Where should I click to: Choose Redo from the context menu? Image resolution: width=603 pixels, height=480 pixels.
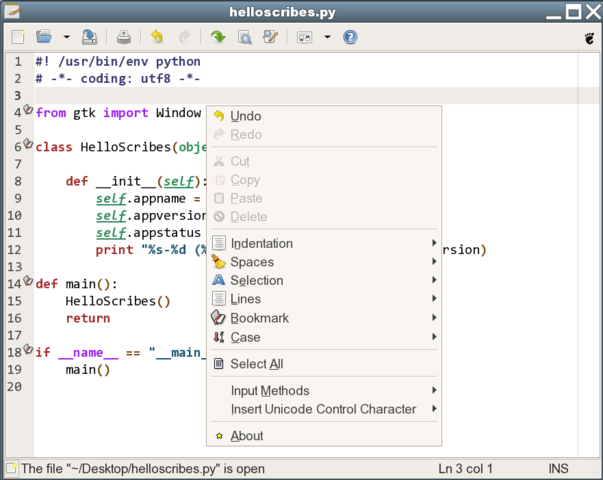324,135
